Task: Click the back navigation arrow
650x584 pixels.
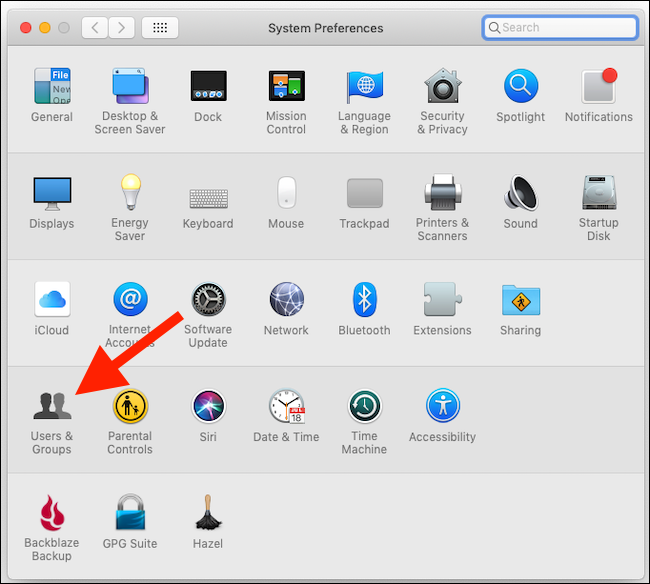Action: pyautogui.click(x=95, y=28)
